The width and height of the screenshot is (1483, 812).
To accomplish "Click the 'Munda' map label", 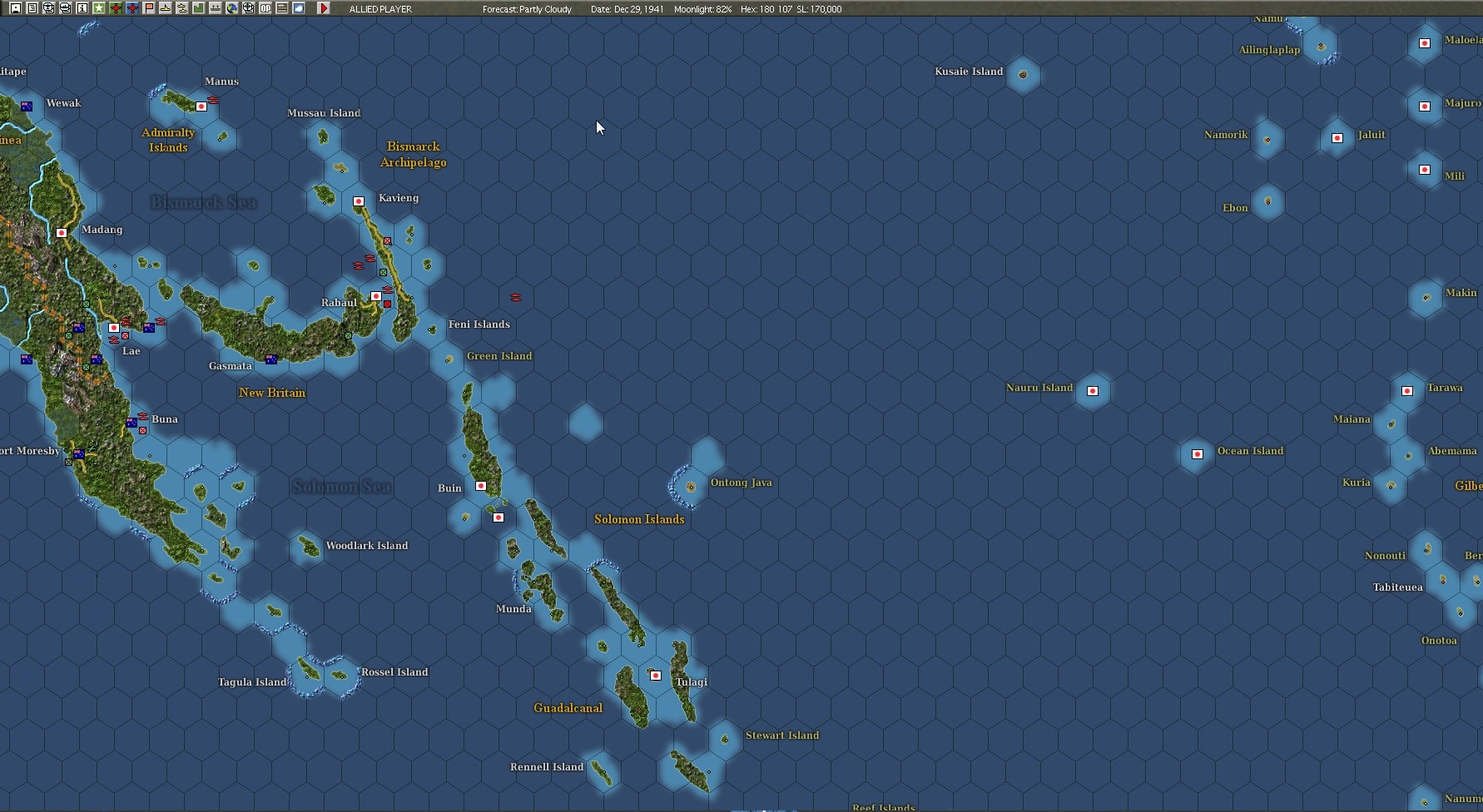I will [x=513, y=609].
